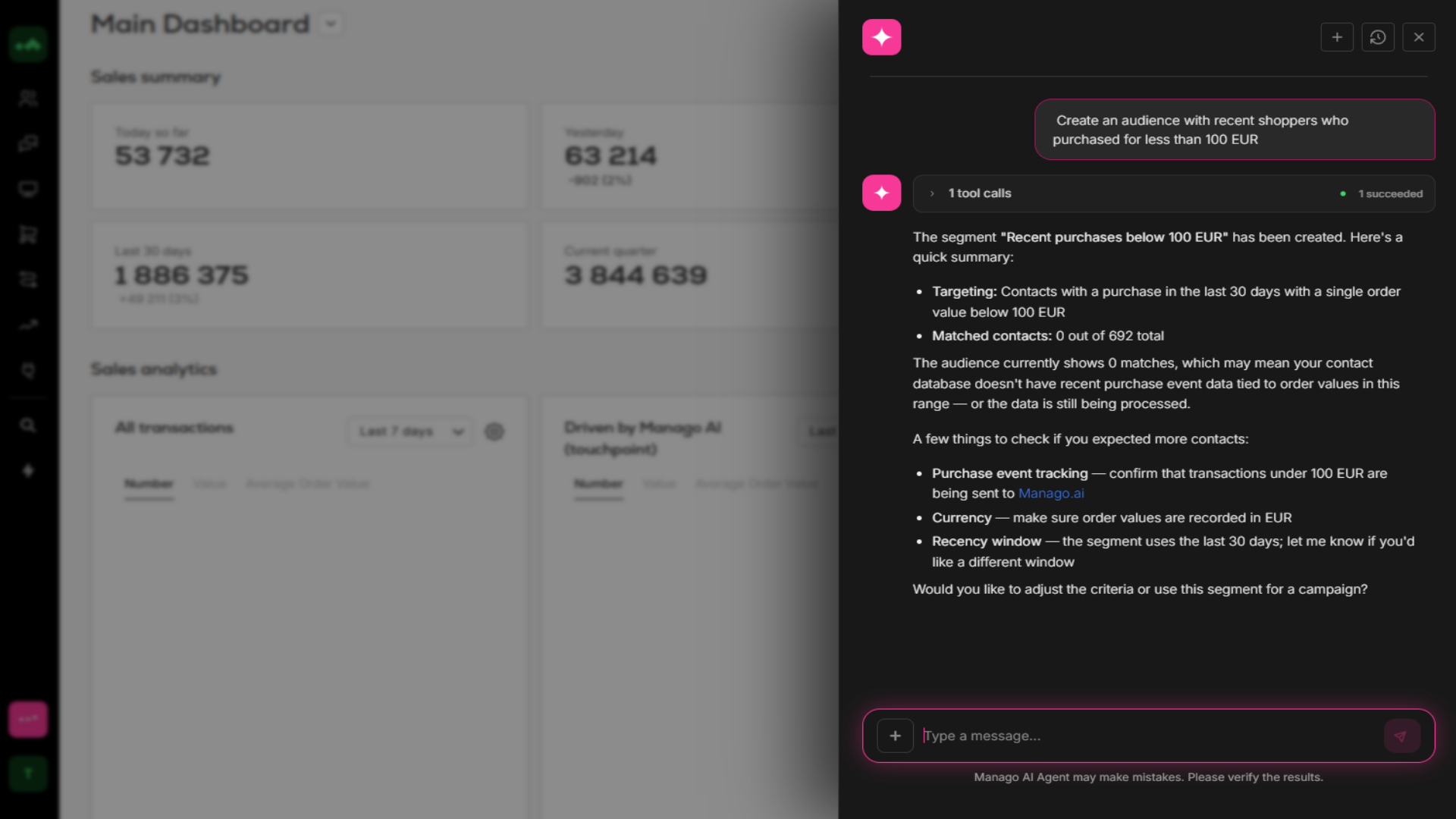Open the monitor screen icon in sidebar
Viewport: 1456px width, 819px height.
point(28,189)
